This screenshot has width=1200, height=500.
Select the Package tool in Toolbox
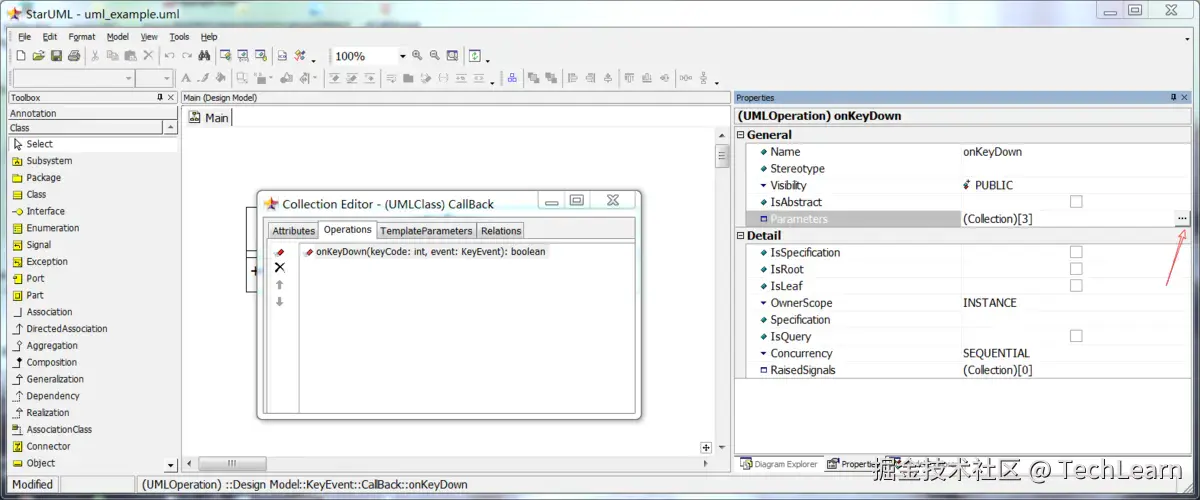pyautogui.click(x=43, y=178)
